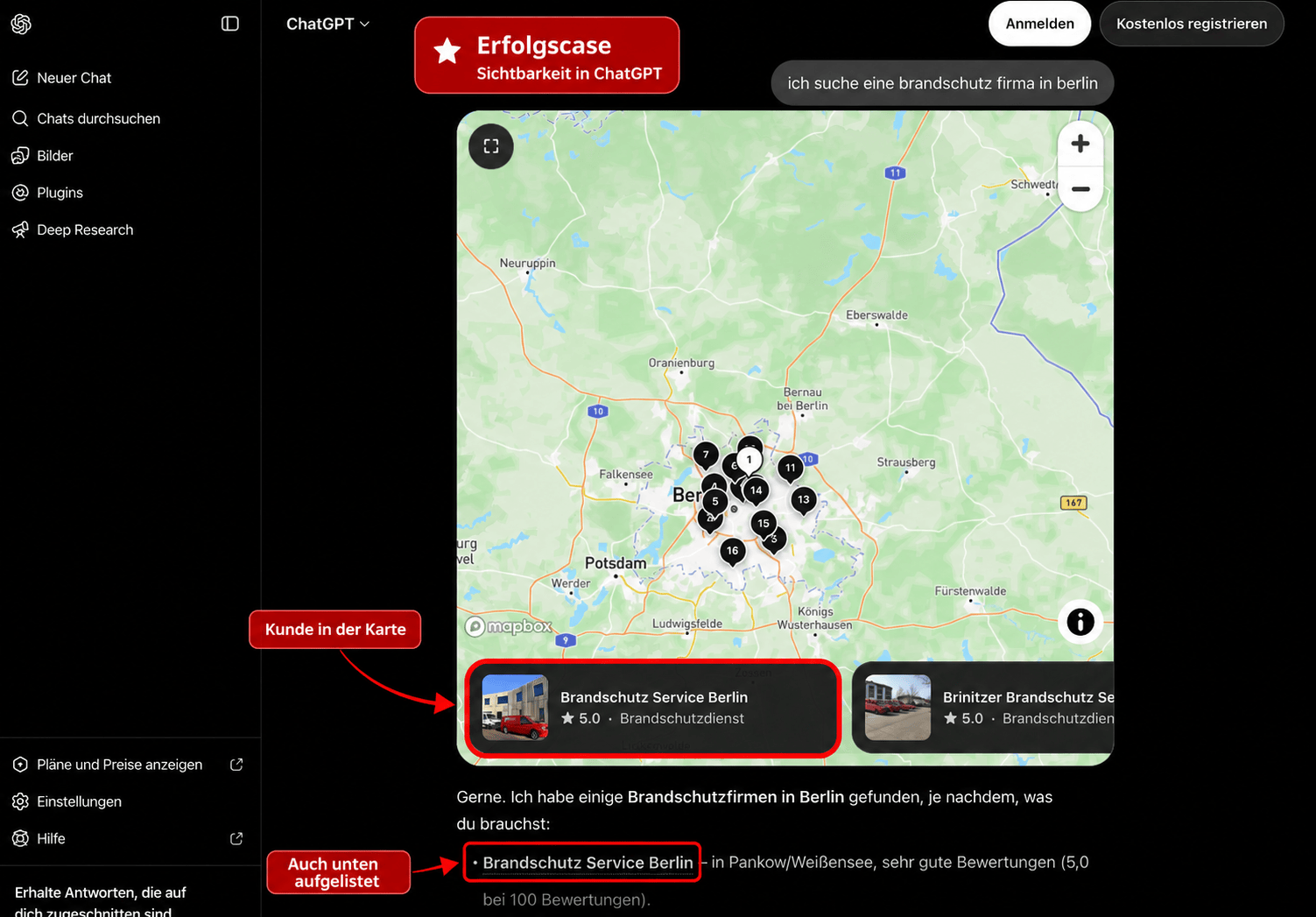Click the "in Pankow/Weißensee, sehr gute Bewertungen" text
This screenshot has width=1316, height=917.
pos(882,863)
